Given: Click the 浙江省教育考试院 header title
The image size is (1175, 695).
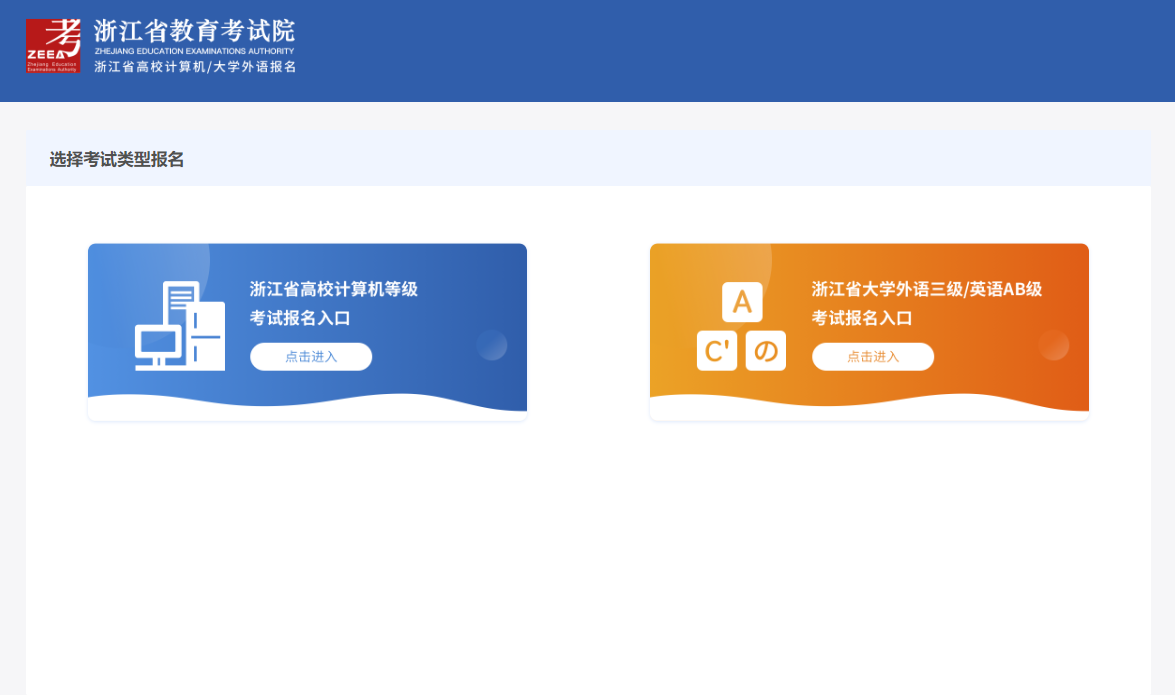Looking at the screenshot, I should (195, 31).
